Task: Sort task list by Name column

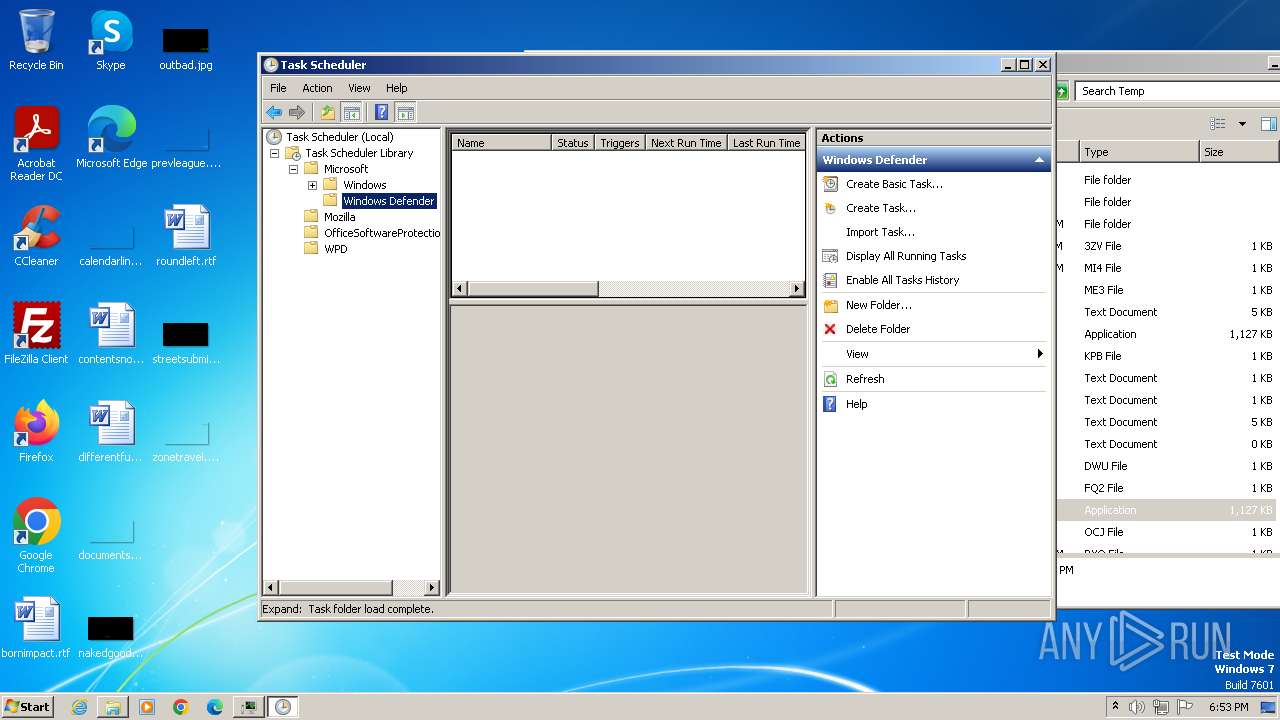Action: (501, 143)
